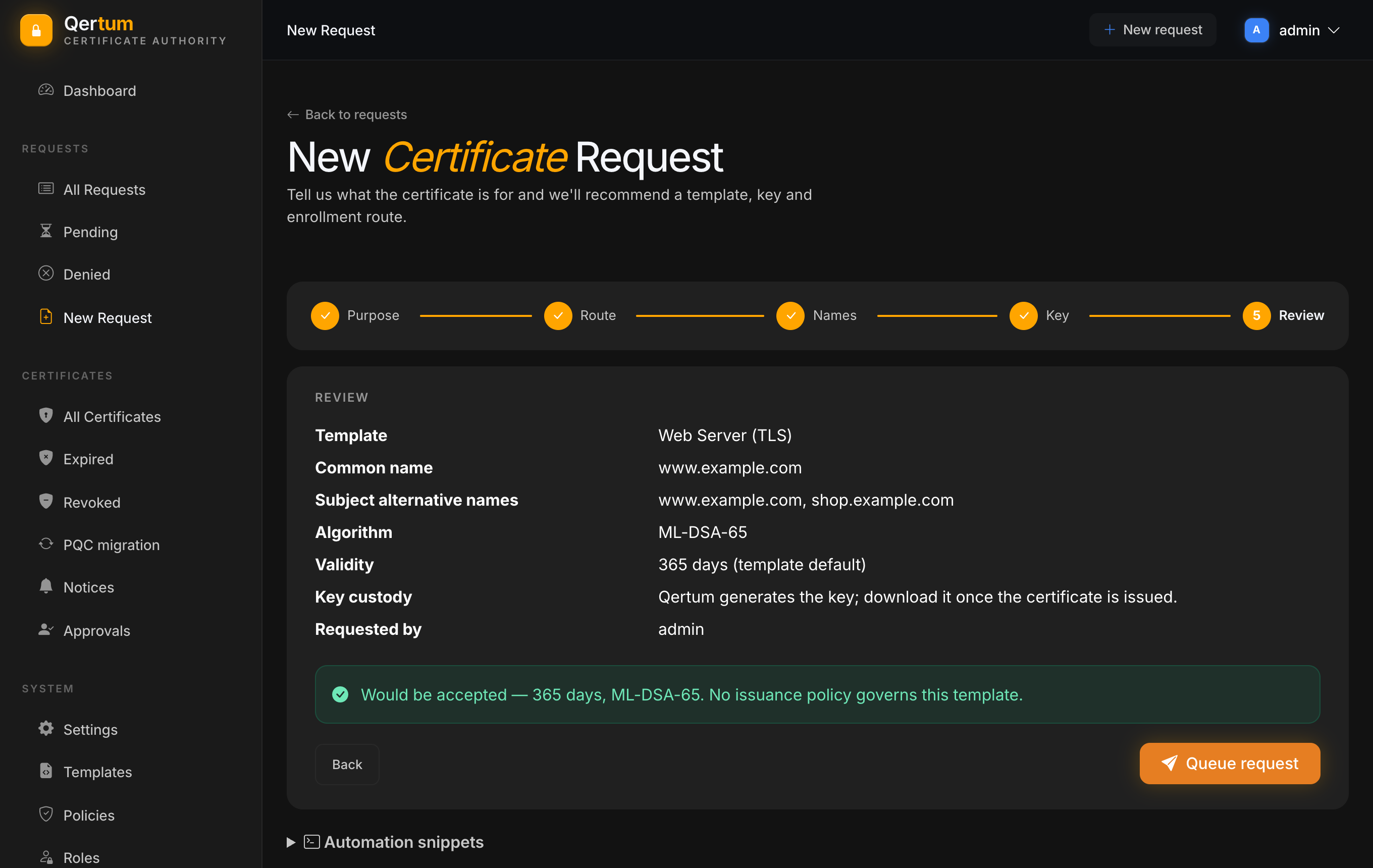Select the Review step
Screen dimensions: 1373x868
pyautogui.click(x=1283, y=315)
